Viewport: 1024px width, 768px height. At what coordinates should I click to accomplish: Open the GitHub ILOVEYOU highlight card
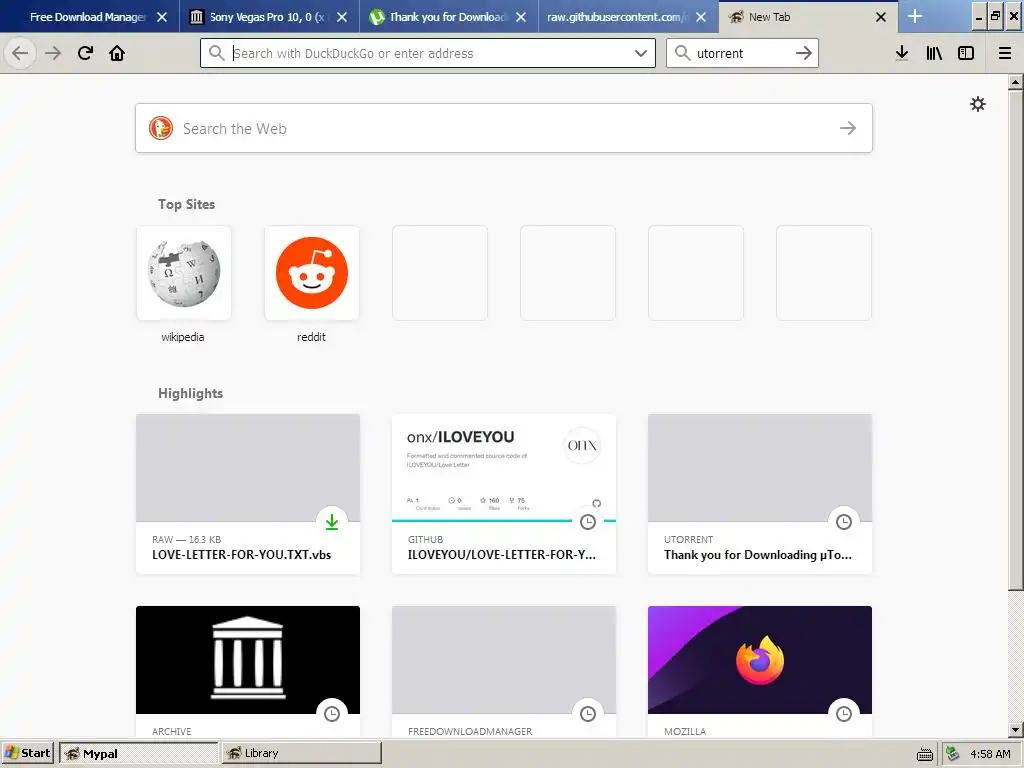[504, 494]
